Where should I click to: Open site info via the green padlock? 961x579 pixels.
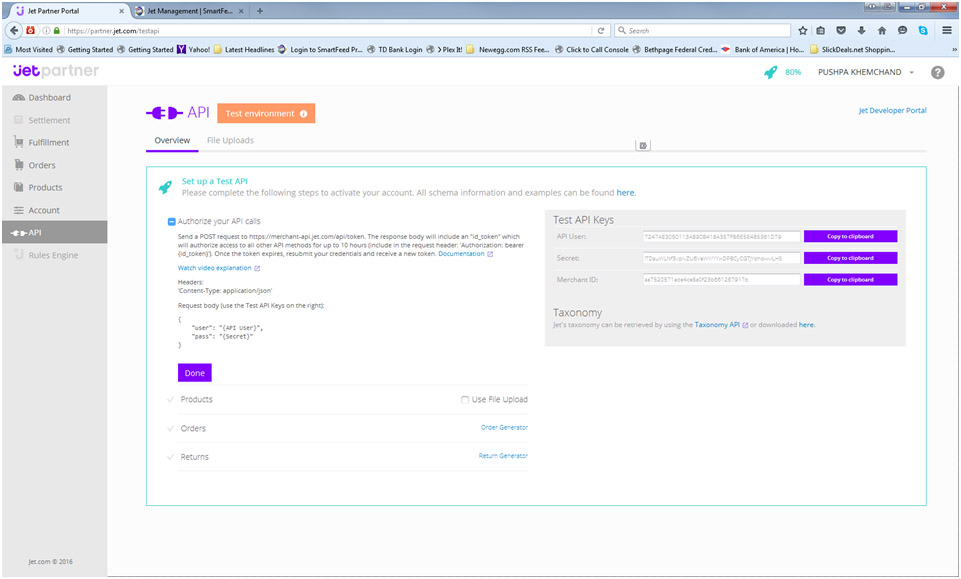tap(57, 31)
